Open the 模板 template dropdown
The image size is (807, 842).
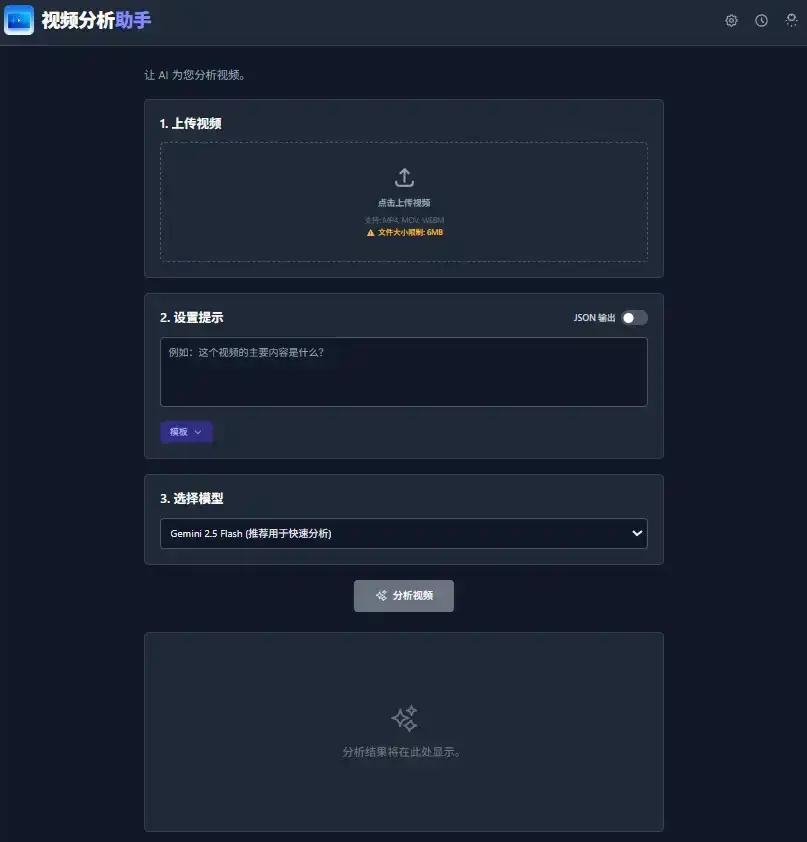click(186, 431)
